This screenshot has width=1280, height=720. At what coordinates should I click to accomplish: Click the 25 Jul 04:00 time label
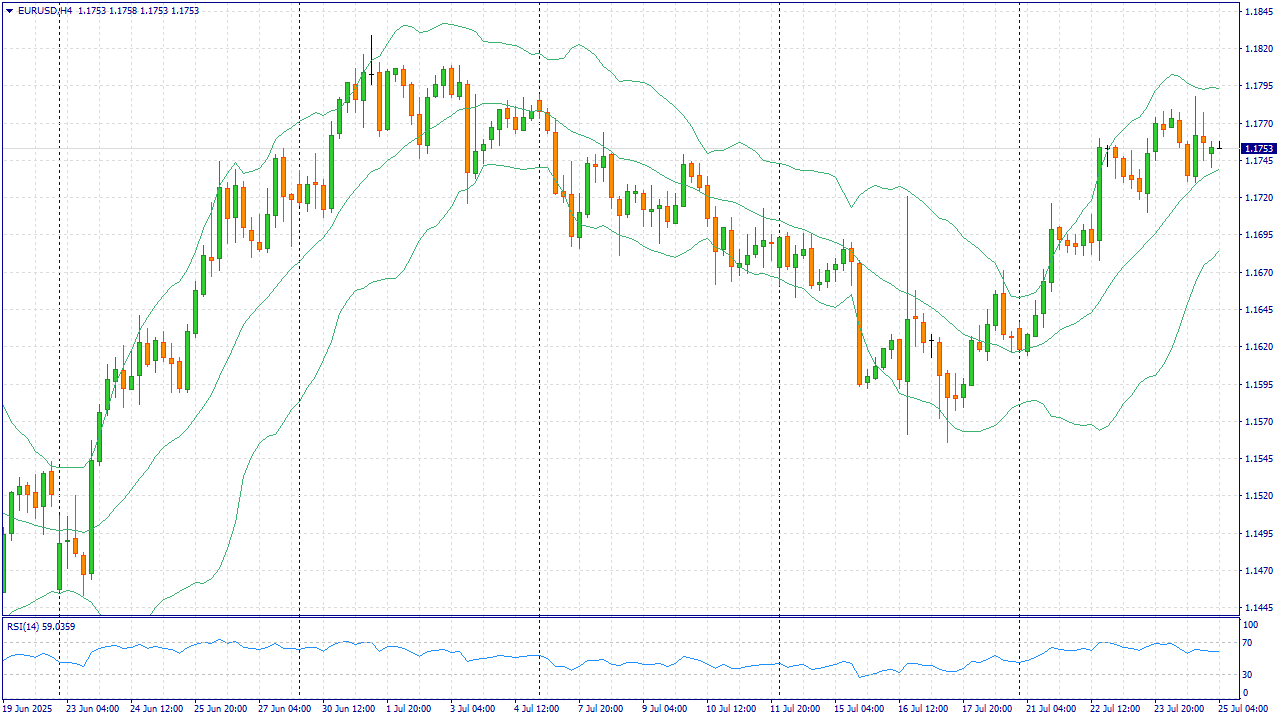[1245, 708]
